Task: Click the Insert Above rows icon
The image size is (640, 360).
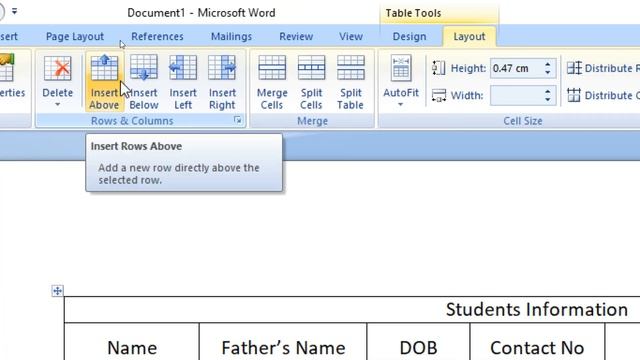Action: (x=104, y=67)
